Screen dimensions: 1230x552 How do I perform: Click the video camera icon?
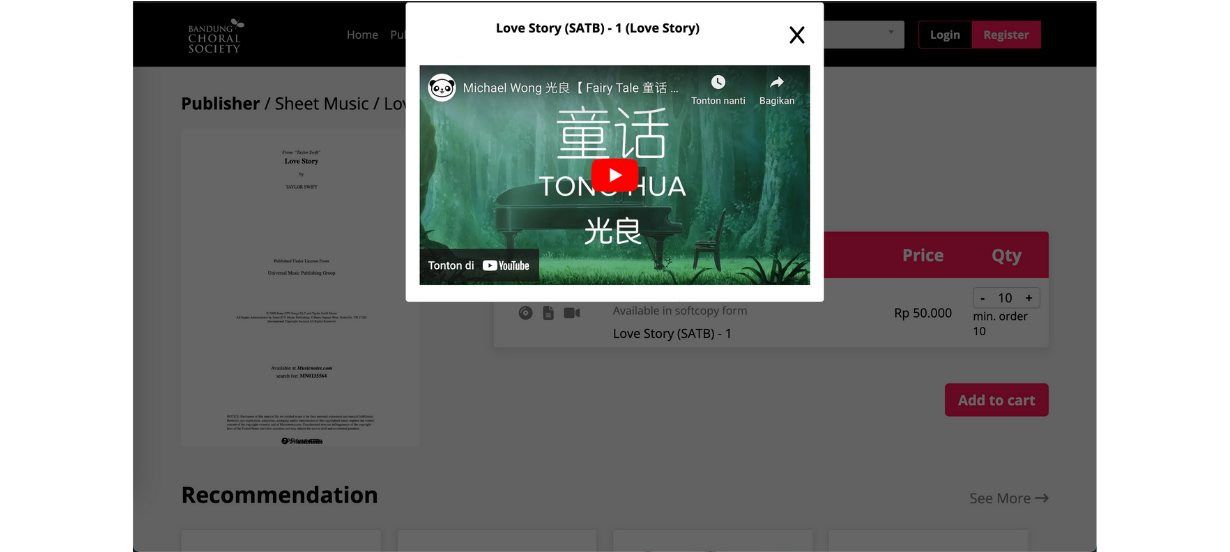[571, 313]
